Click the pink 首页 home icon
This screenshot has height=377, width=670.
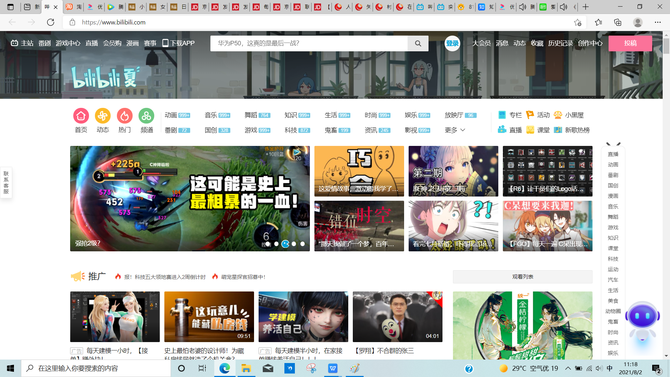[81, 116]
